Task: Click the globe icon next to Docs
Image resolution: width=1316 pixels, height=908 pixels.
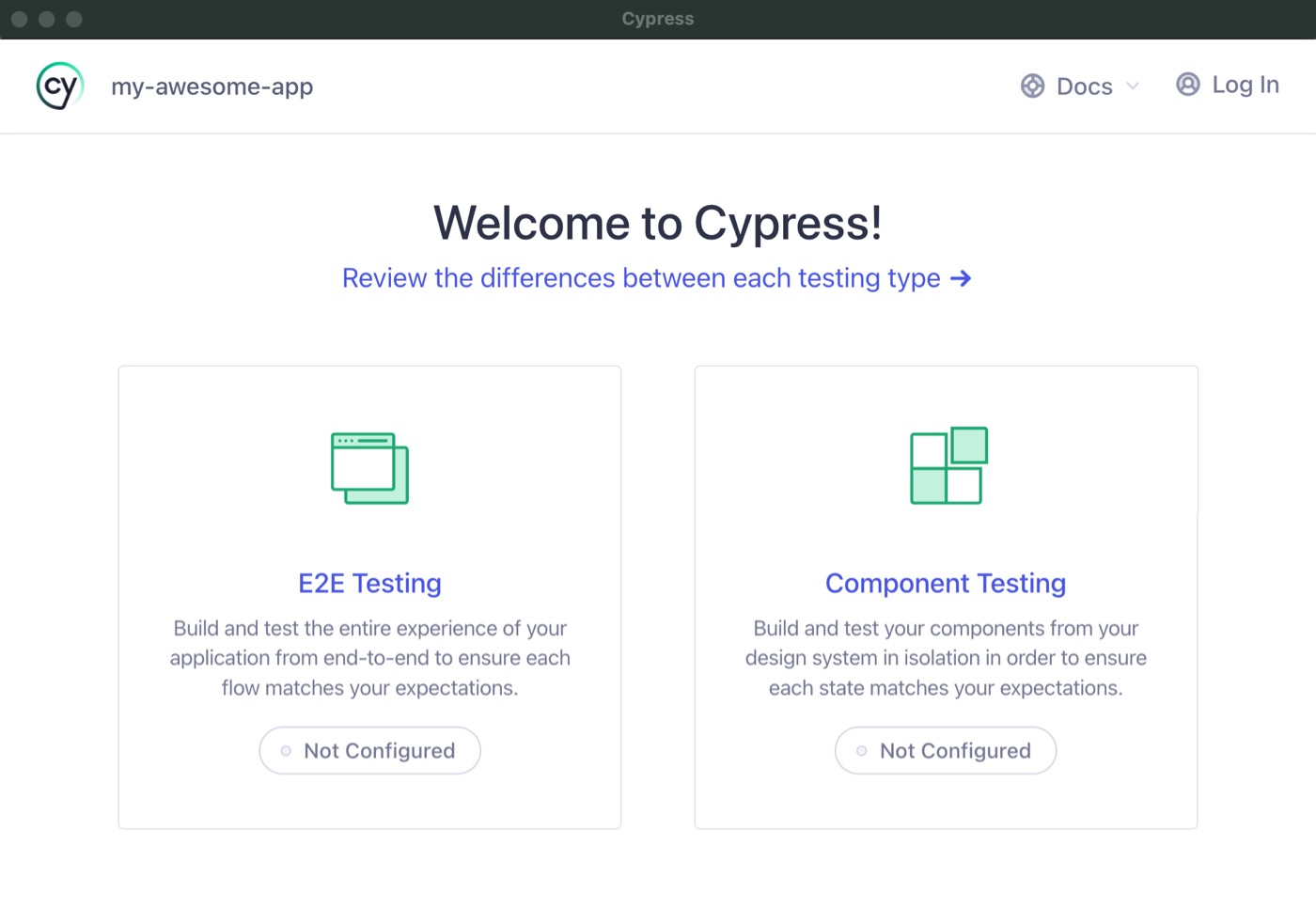Action: (x=1032, y=86)
